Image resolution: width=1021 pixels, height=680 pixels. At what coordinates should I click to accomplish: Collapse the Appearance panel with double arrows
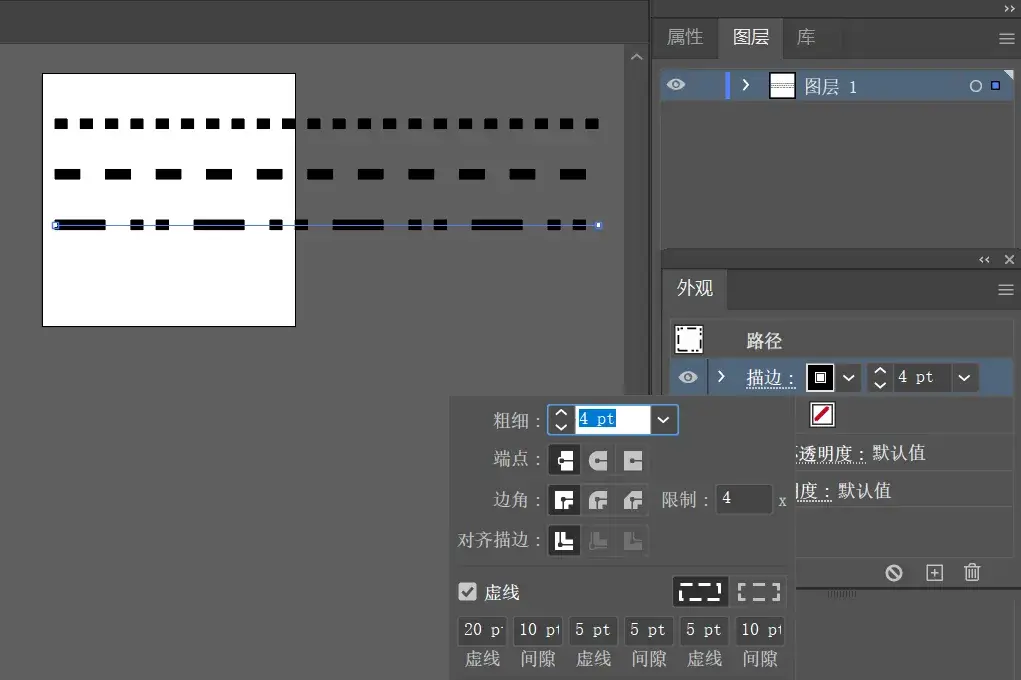(x=985, y=260)
